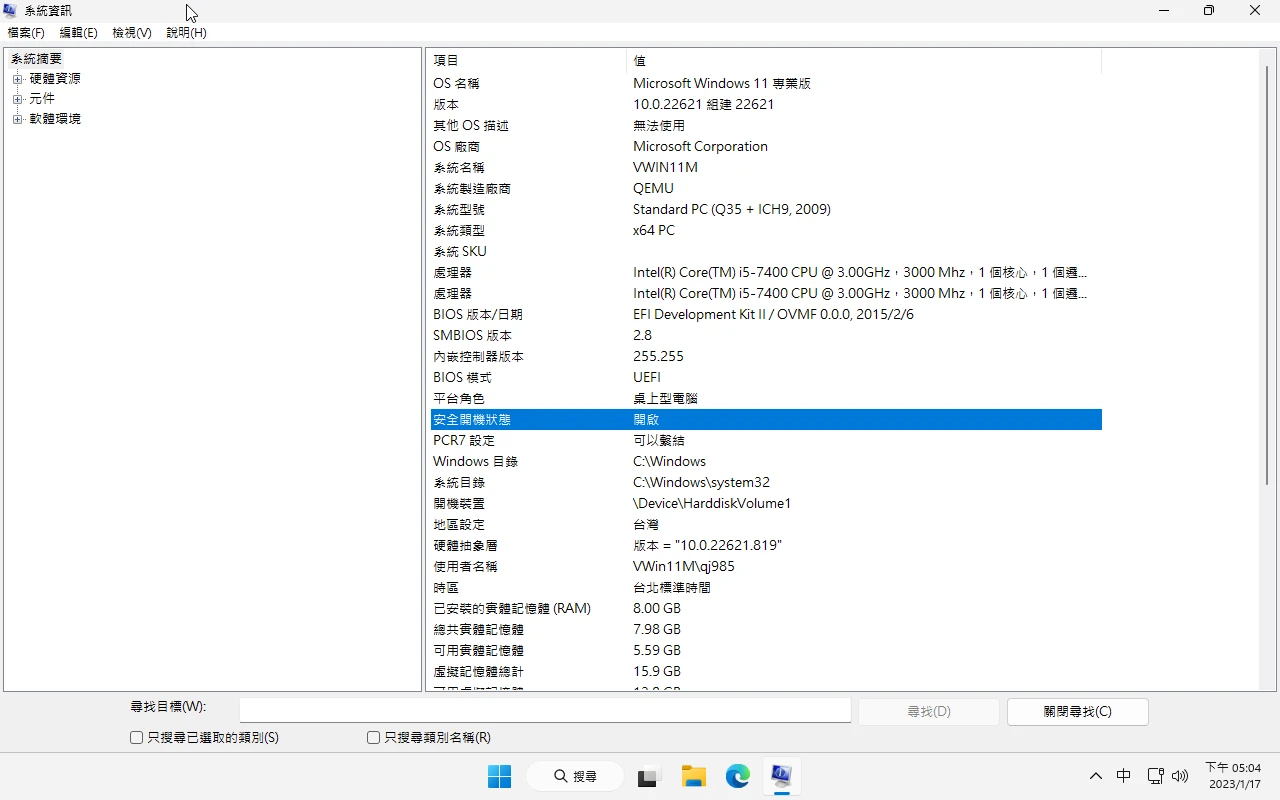Enable 只搜尋類別名稱 checkbox
Screen dimensions: 1280x800
(374, 738)
